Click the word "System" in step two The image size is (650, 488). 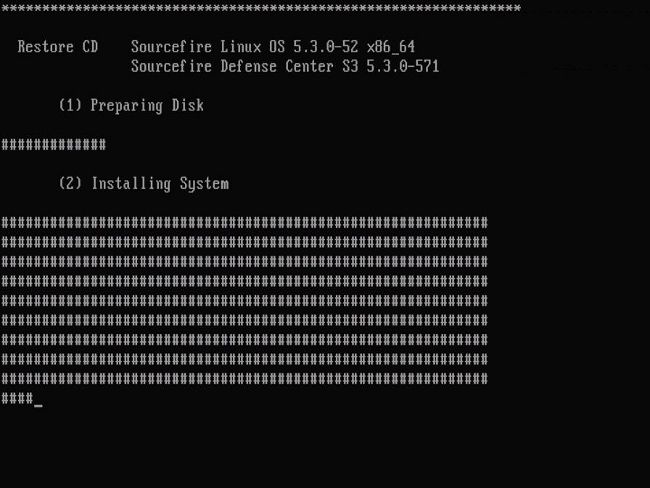coord(204,184)
